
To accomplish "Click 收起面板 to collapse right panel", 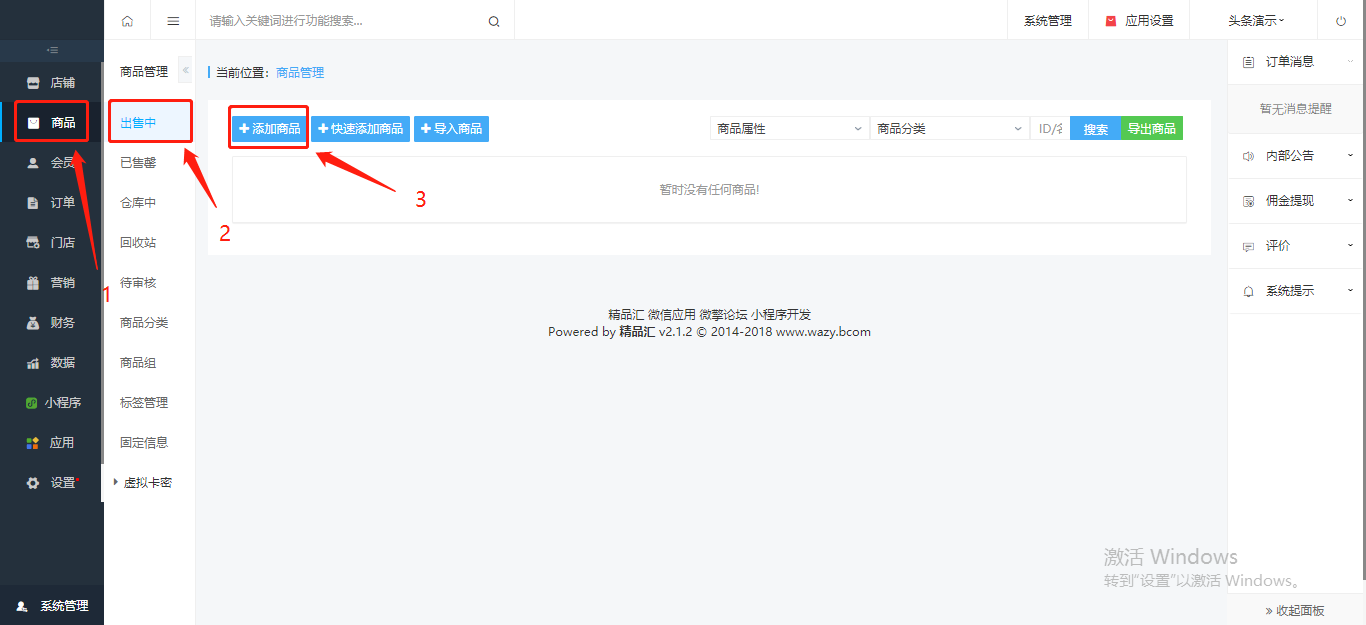I will click(1295, 610).
